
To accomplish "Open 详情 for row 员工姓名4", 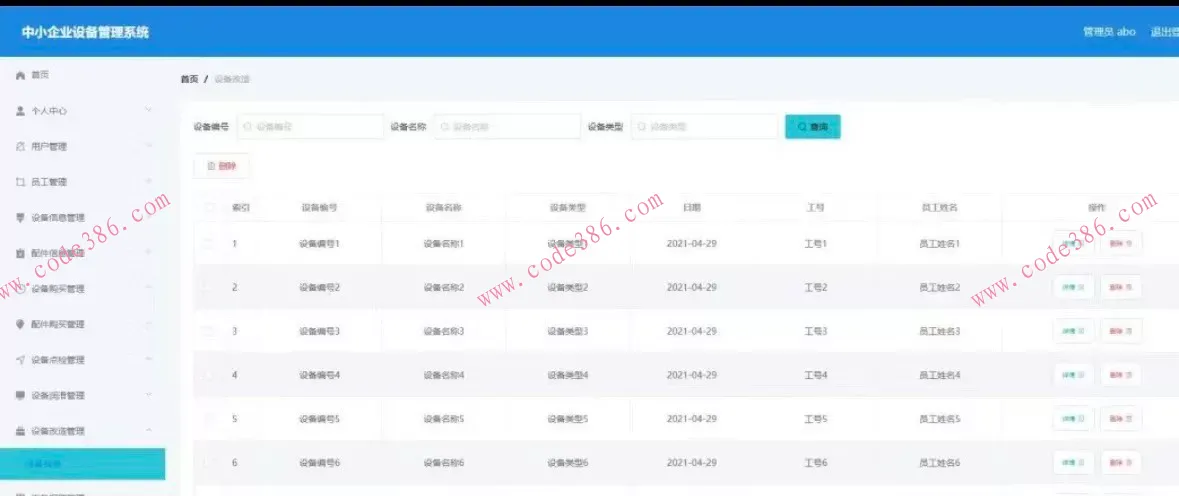I will pyautogui.click(x=1073, y=374).
